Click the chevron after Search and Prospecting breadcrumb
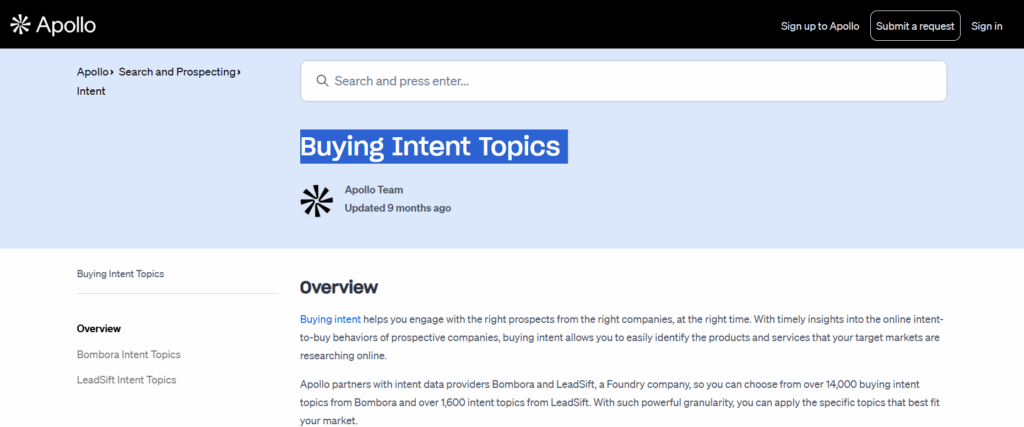 (x=240, y=72)
